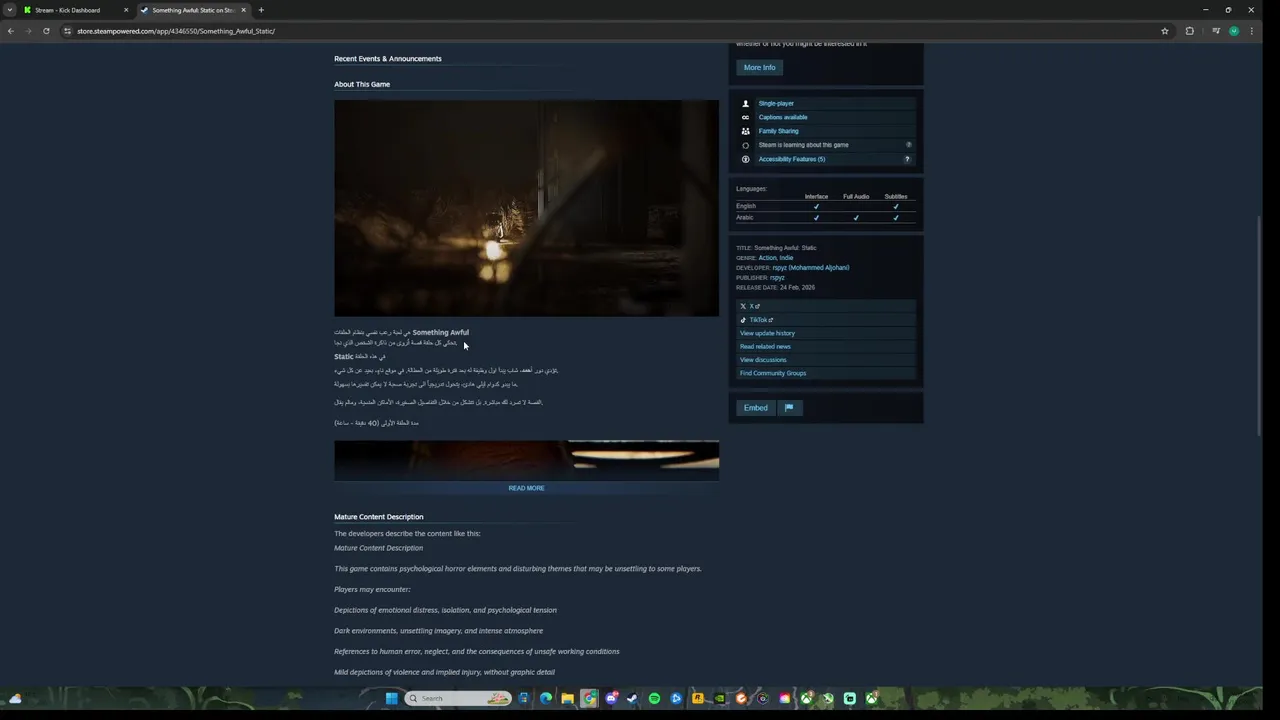Open Rockstar Games Launcher from the taskbar
The height and width of the screenshot is (720, 1280).
tap(698, 698)
